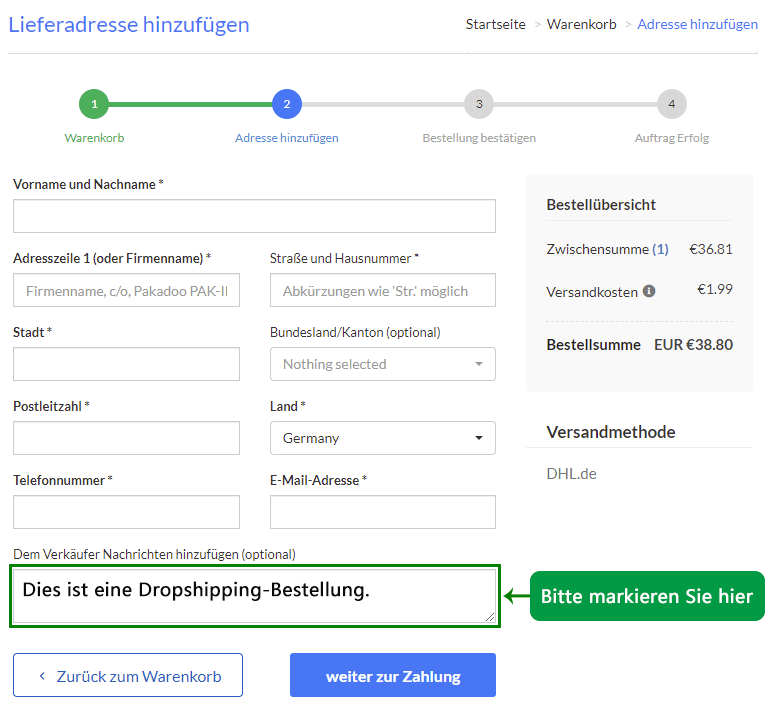Click into the Postleitzahl field
The height and width of the screenshot is (720, 770).
click(126, 438)
